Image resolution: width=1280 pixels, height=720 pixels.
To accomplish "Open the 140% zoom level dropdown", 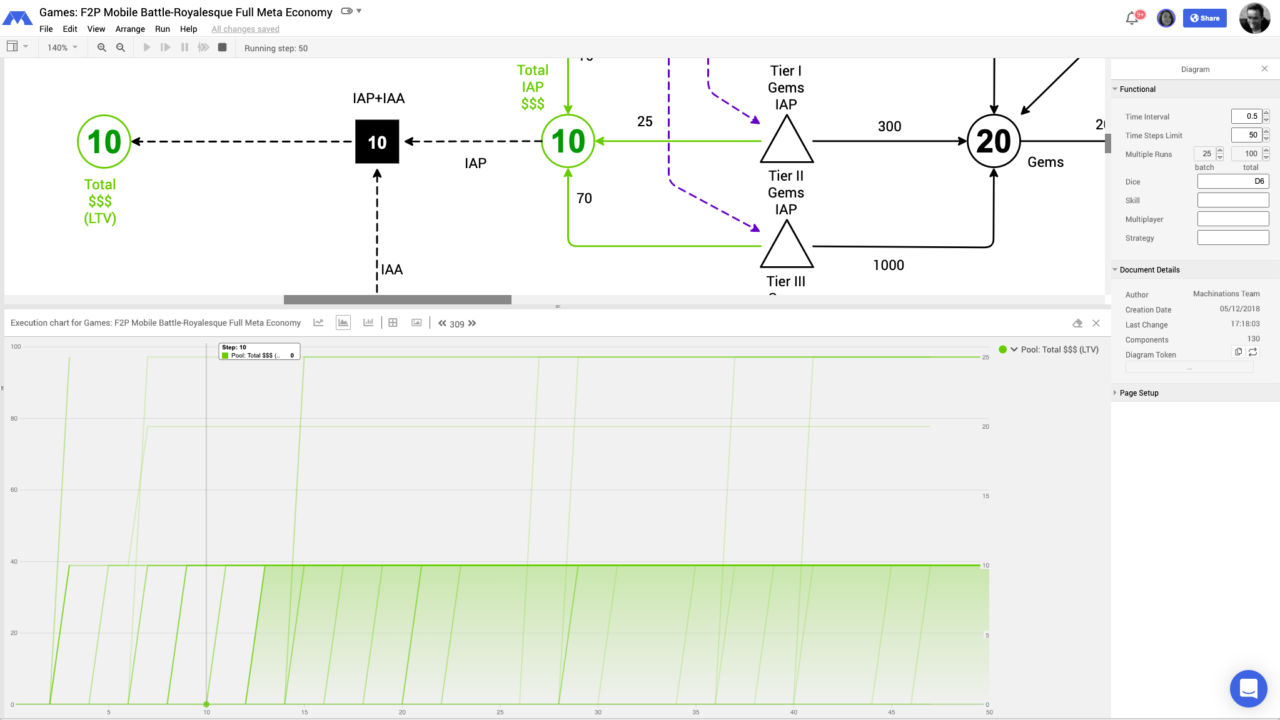I will coord(62,47).
